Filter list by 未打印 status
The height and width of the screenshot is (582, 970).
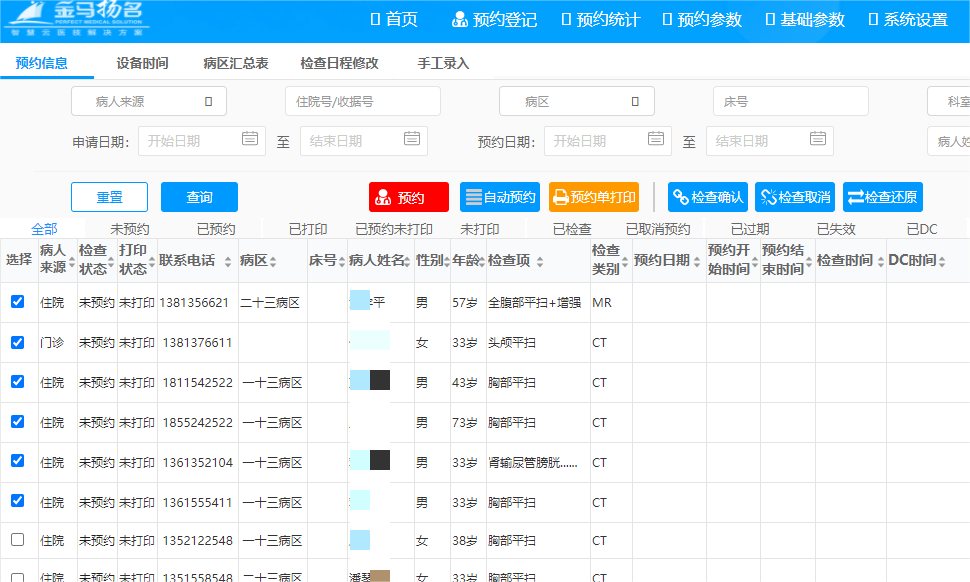(479, 229)
